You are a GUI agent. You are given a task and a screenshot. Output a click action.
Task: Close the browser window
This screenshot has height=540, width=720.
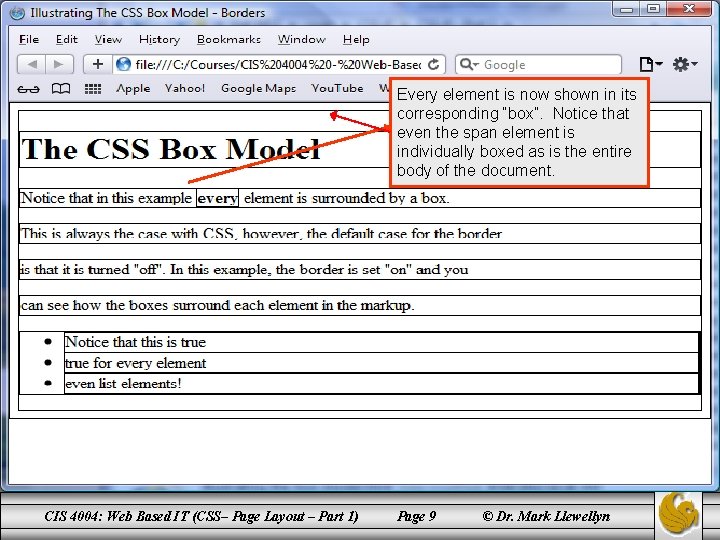point(688,9)
